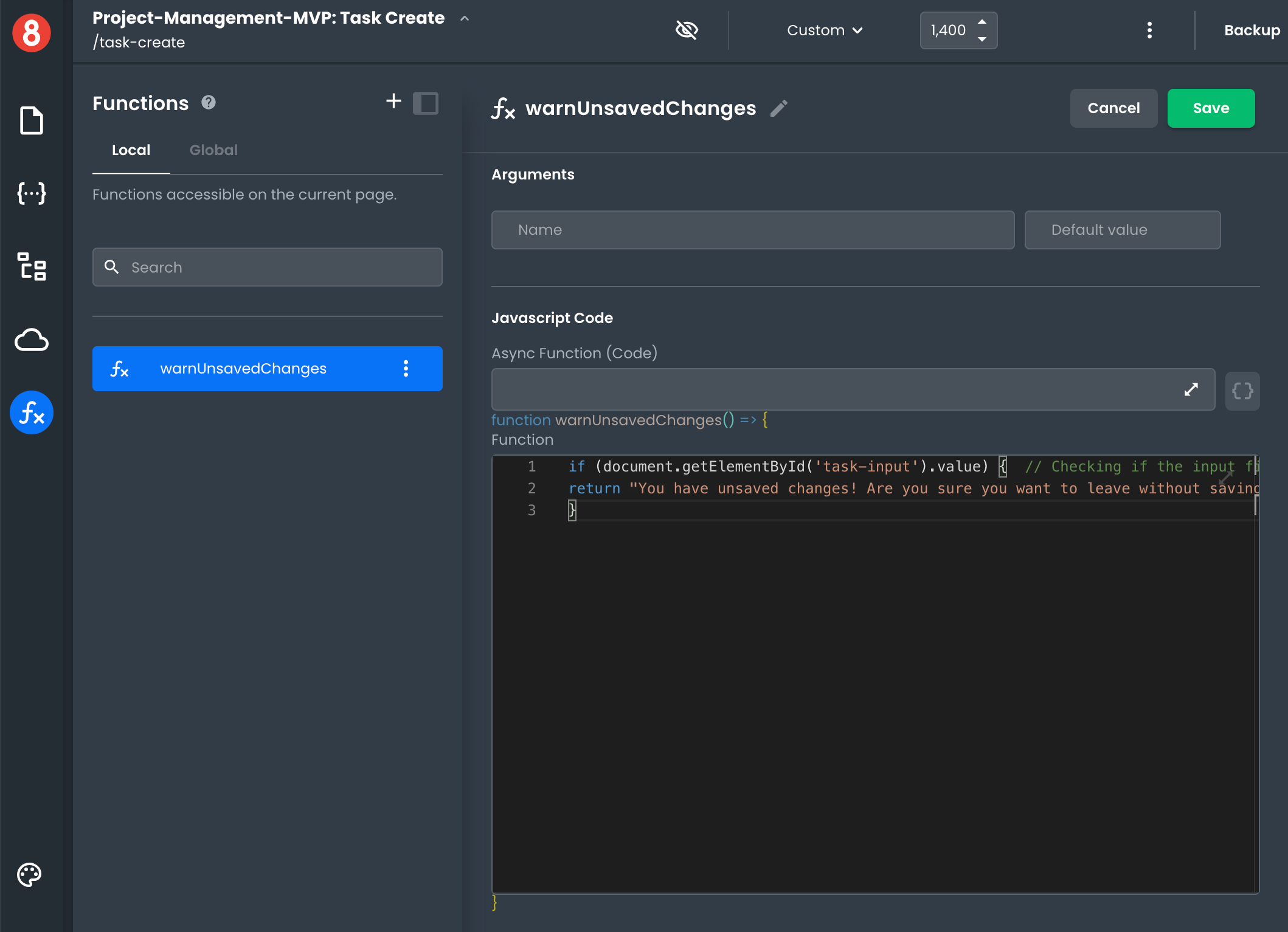
Task: Click the Name argument input field
Action: (x=753, y=229)
